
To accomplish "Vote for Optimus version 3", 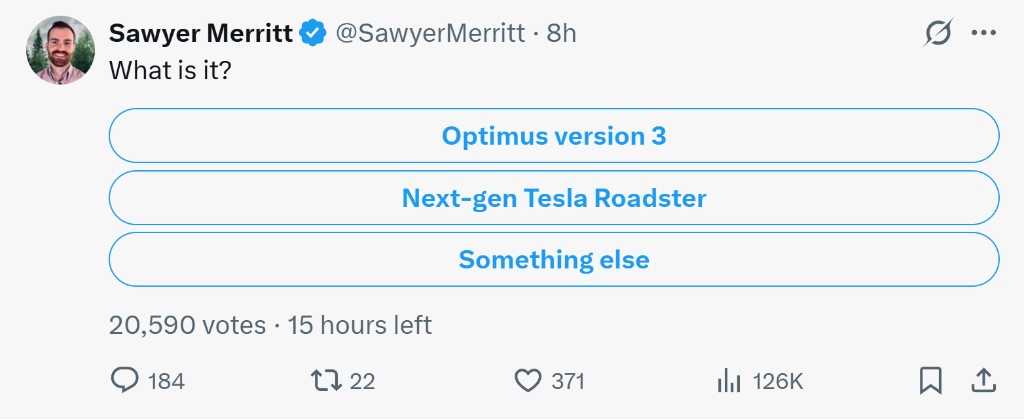I will tap(554, 136).
